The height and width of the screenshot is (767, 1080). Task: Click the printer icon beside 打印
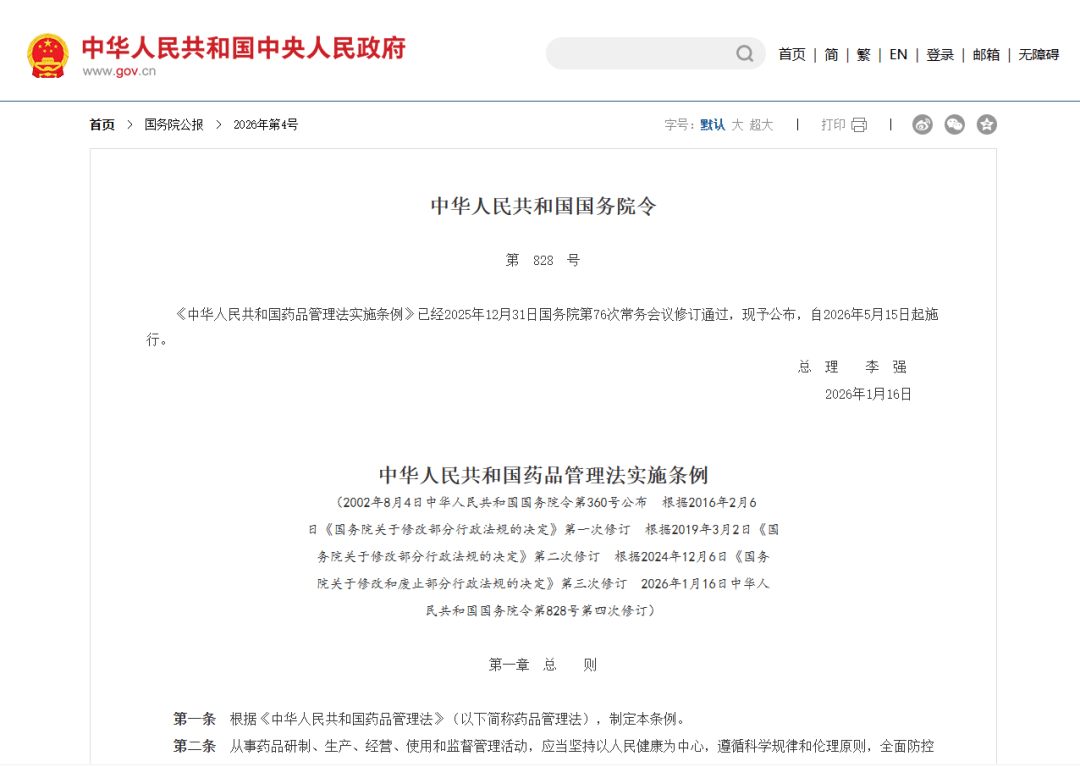[x=860, y=124]
